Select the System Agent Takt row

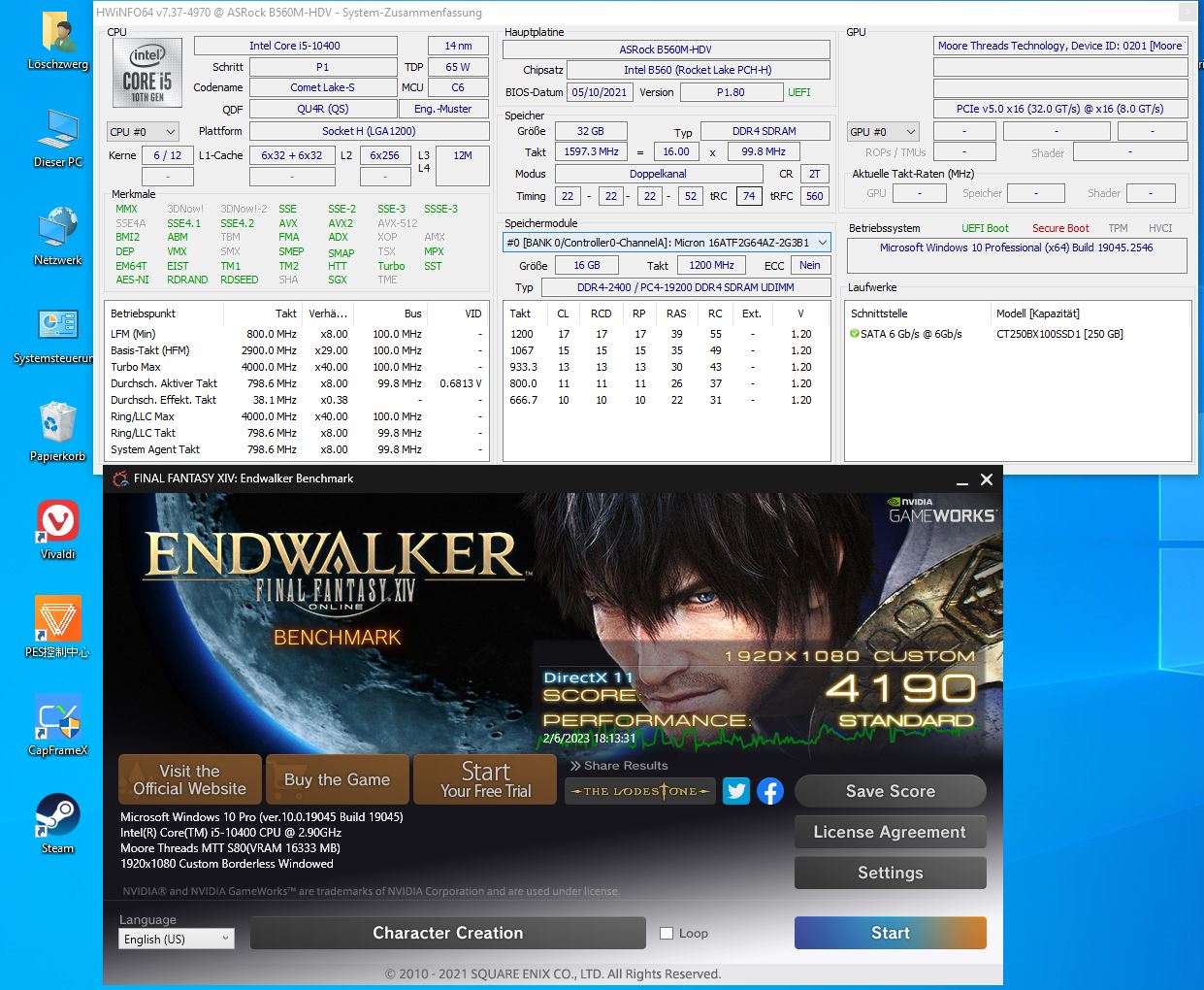coord(297,449)
